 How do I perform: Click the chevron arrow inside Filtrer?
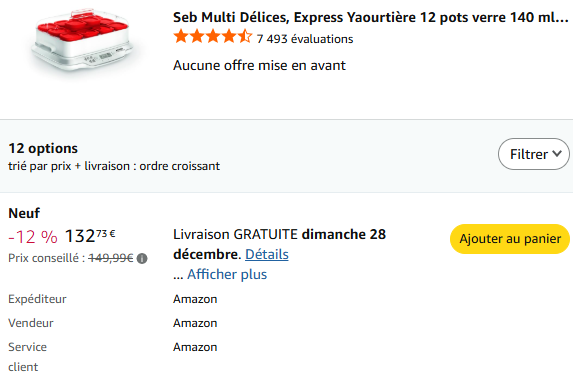557,153
